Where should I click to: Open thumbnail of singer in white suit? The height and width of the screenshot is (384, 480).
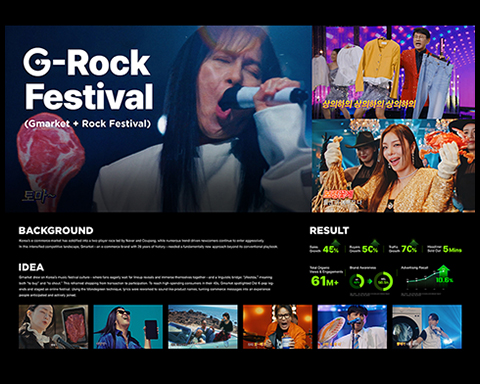[x=352, y=327]
